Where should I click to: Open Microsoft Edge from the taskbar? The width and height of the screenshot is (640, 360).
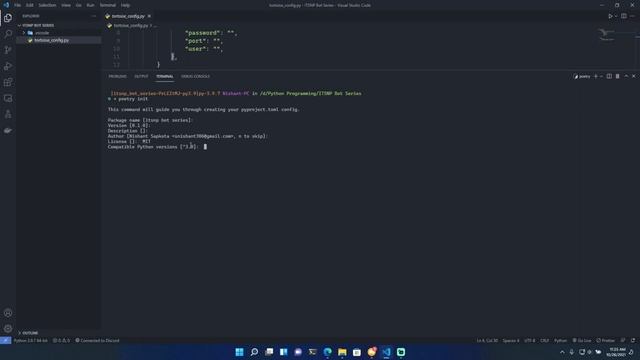327,352
